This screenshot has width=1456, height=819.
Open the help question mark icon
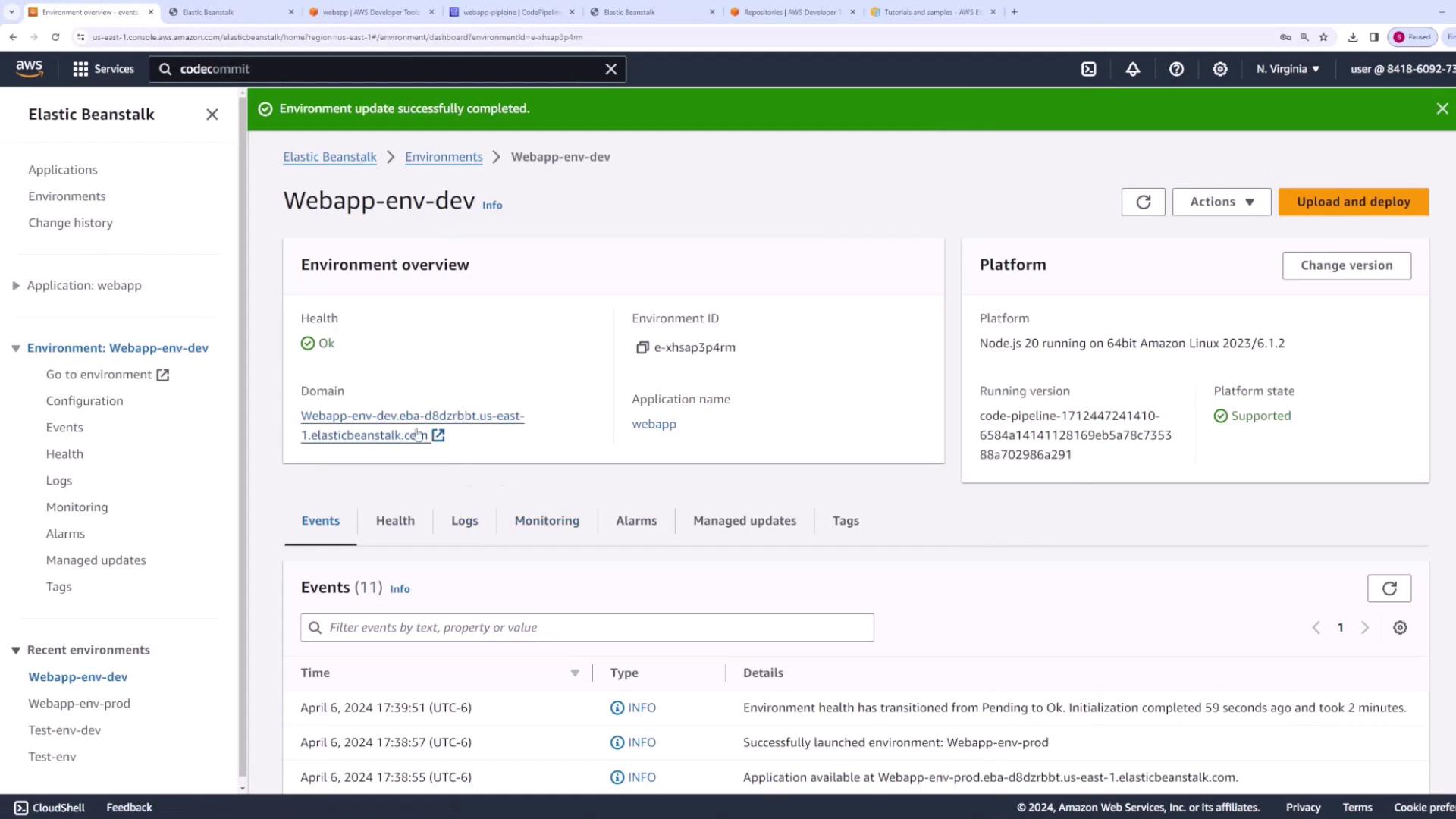(1176, 69)
